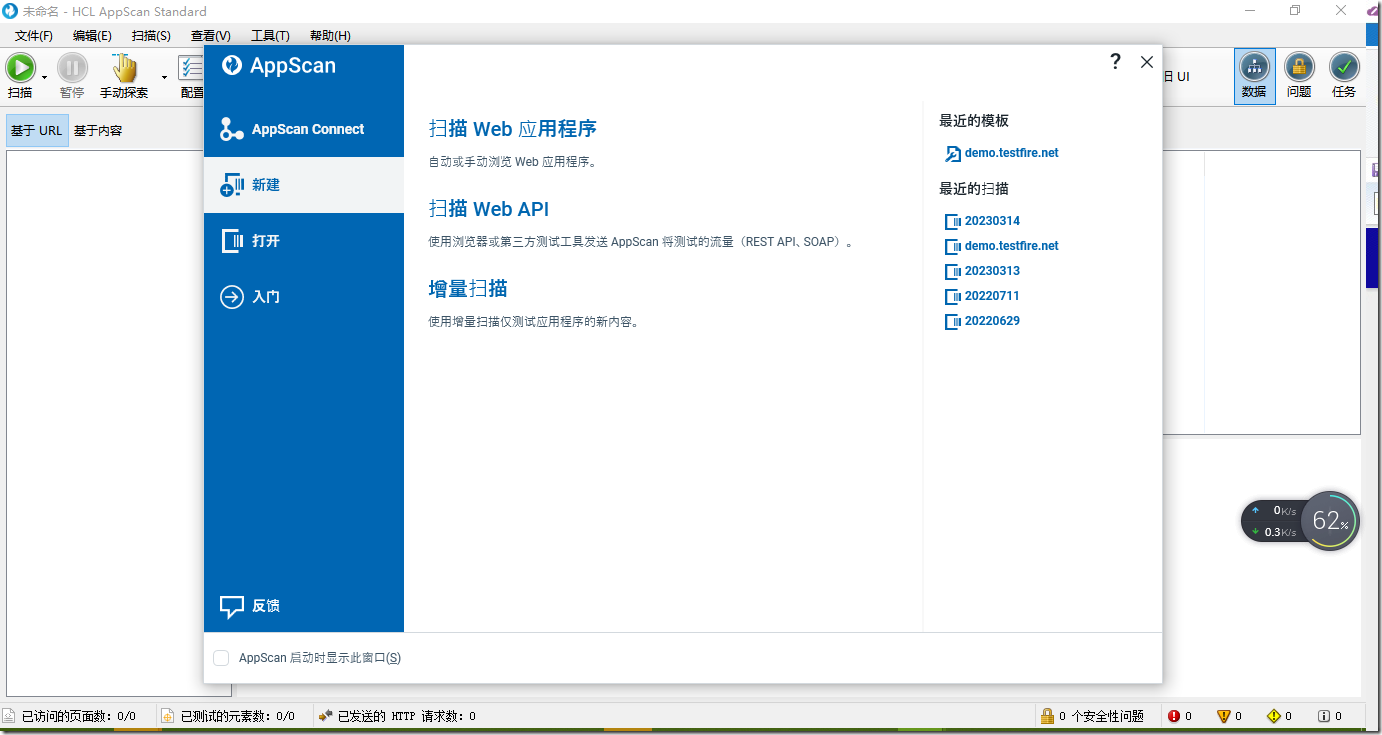The image size is (1382, 735).
Task: Open the 编辑(E) menu
Action: (92, 36)
